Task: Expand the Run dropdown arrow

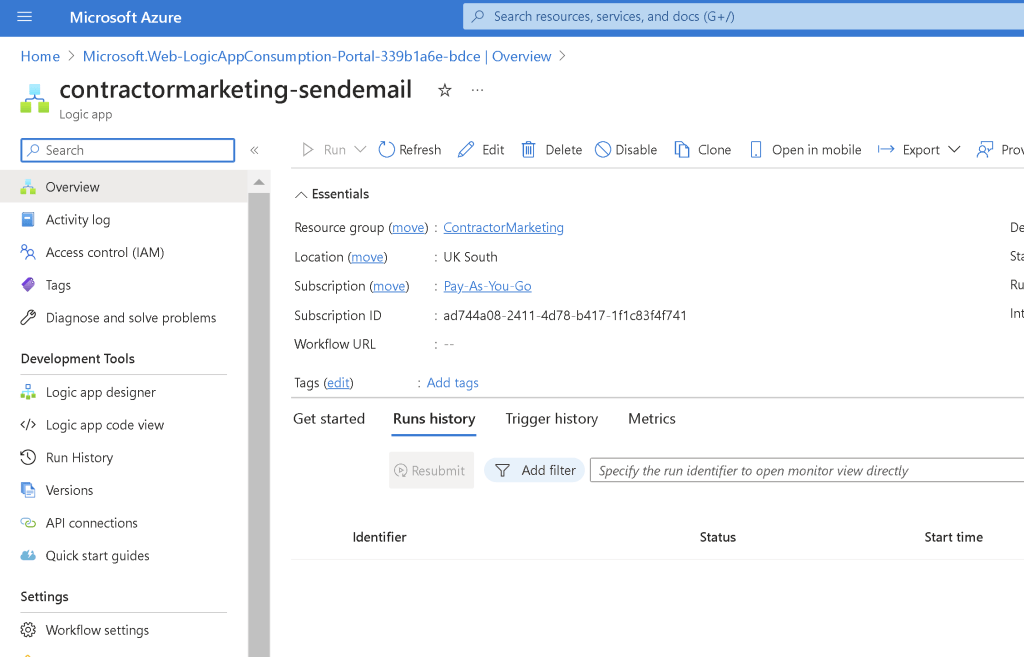Action: point(360,150)
